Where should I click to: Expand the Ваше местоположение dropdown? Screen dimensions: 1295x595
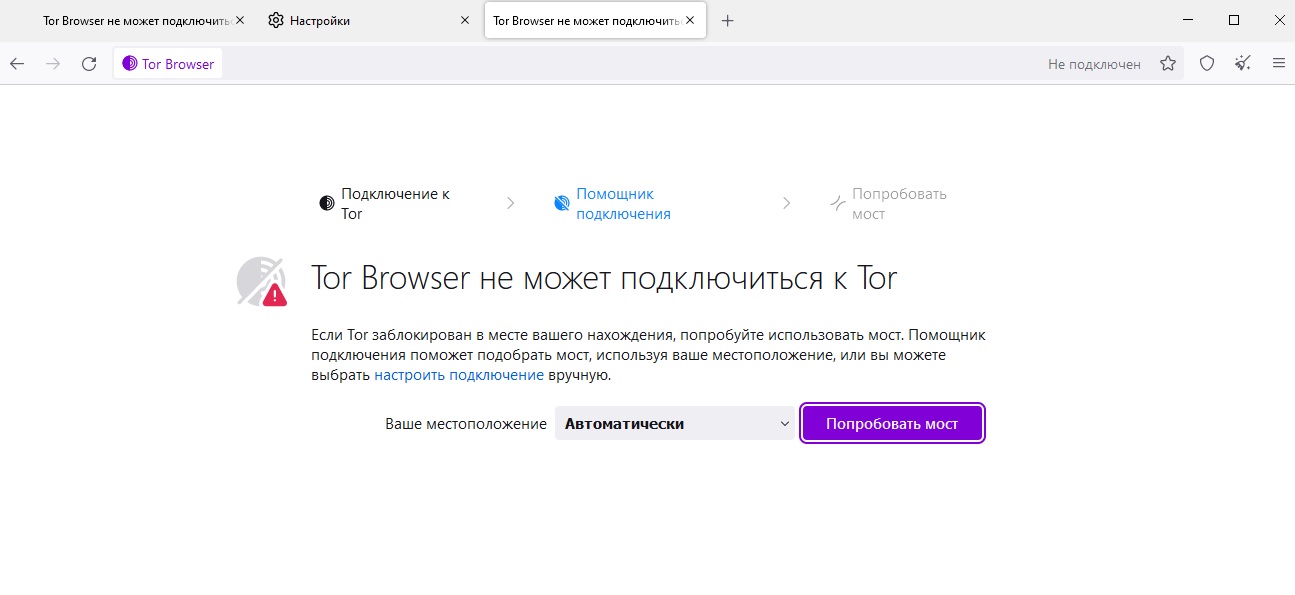[x=675, y=423]
